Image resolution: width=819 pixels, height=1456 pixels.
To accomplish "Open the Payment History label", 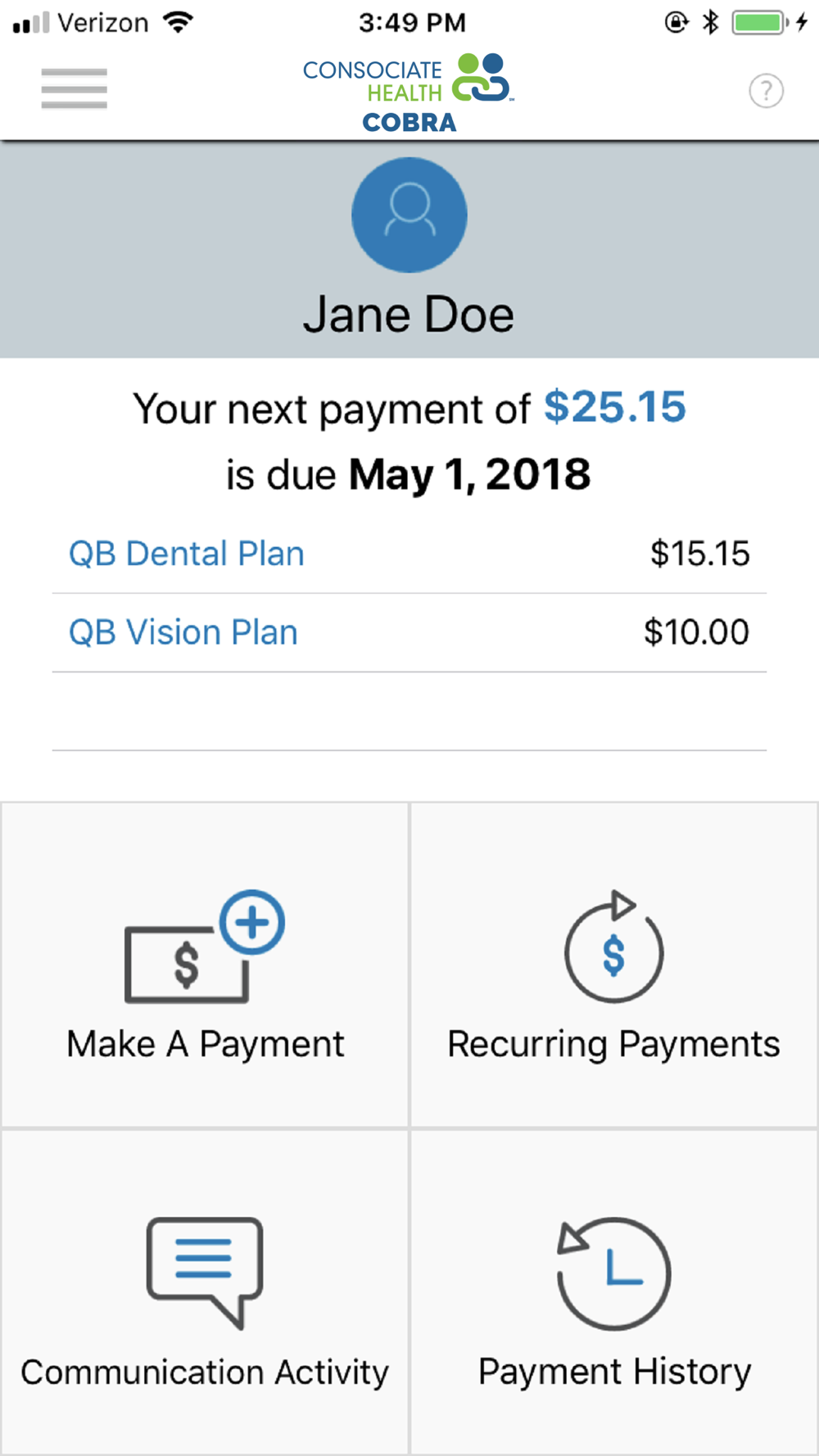I will (x=614, y=1372).
